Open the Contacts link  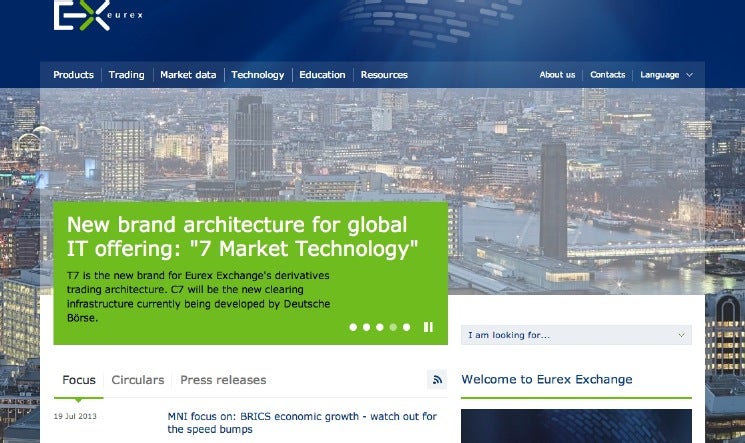pos(608,75)
